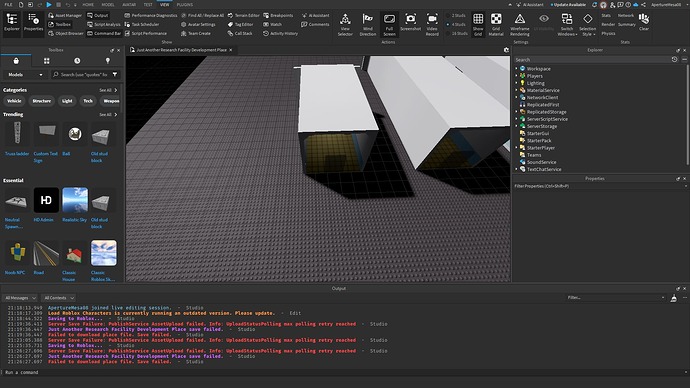Expand StarterPlayer tree node
This screenshot has height=388, width=690.
517,148
